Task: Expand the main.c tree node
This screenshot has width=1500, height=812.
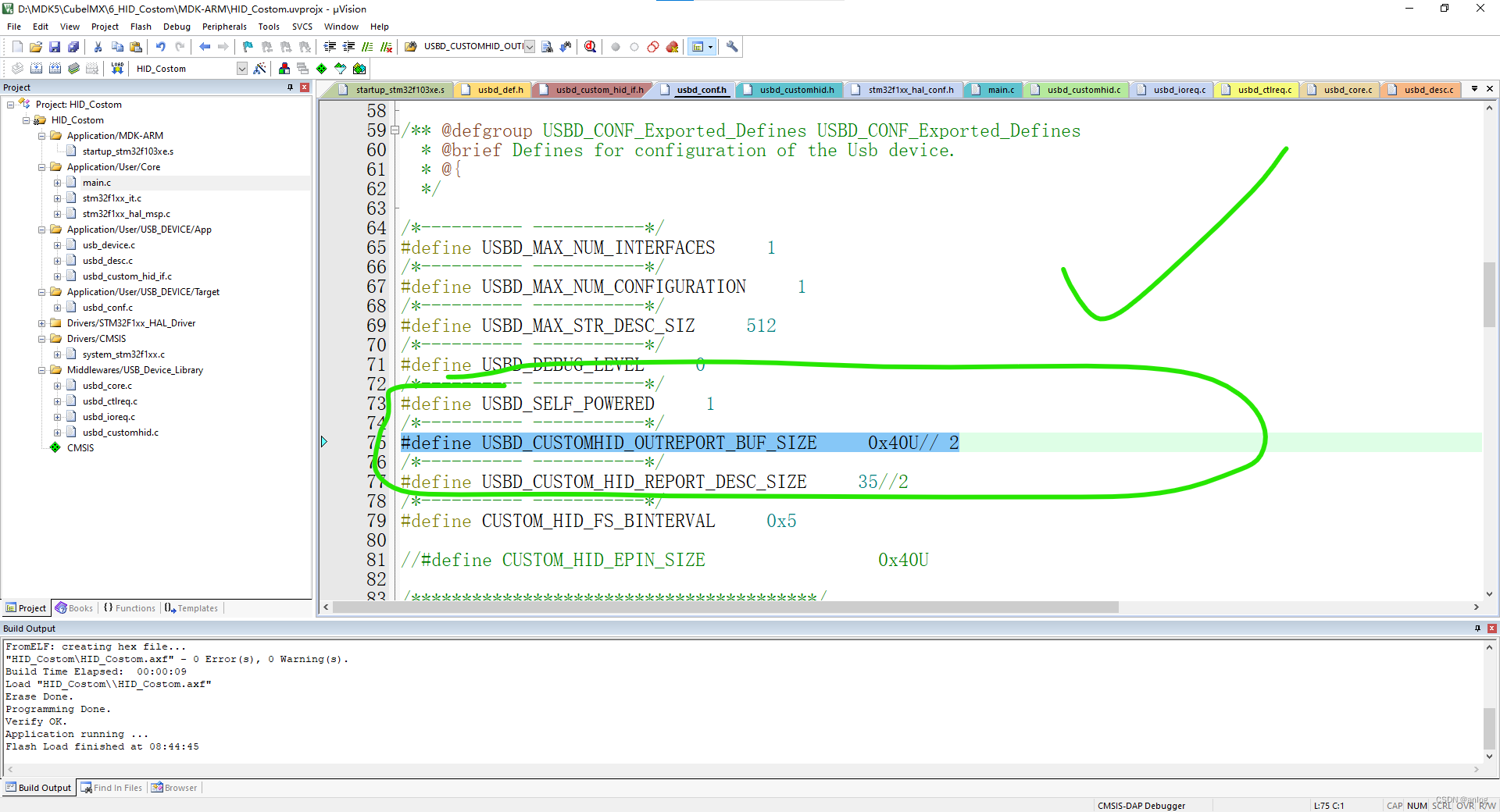Action: point(56,182)
